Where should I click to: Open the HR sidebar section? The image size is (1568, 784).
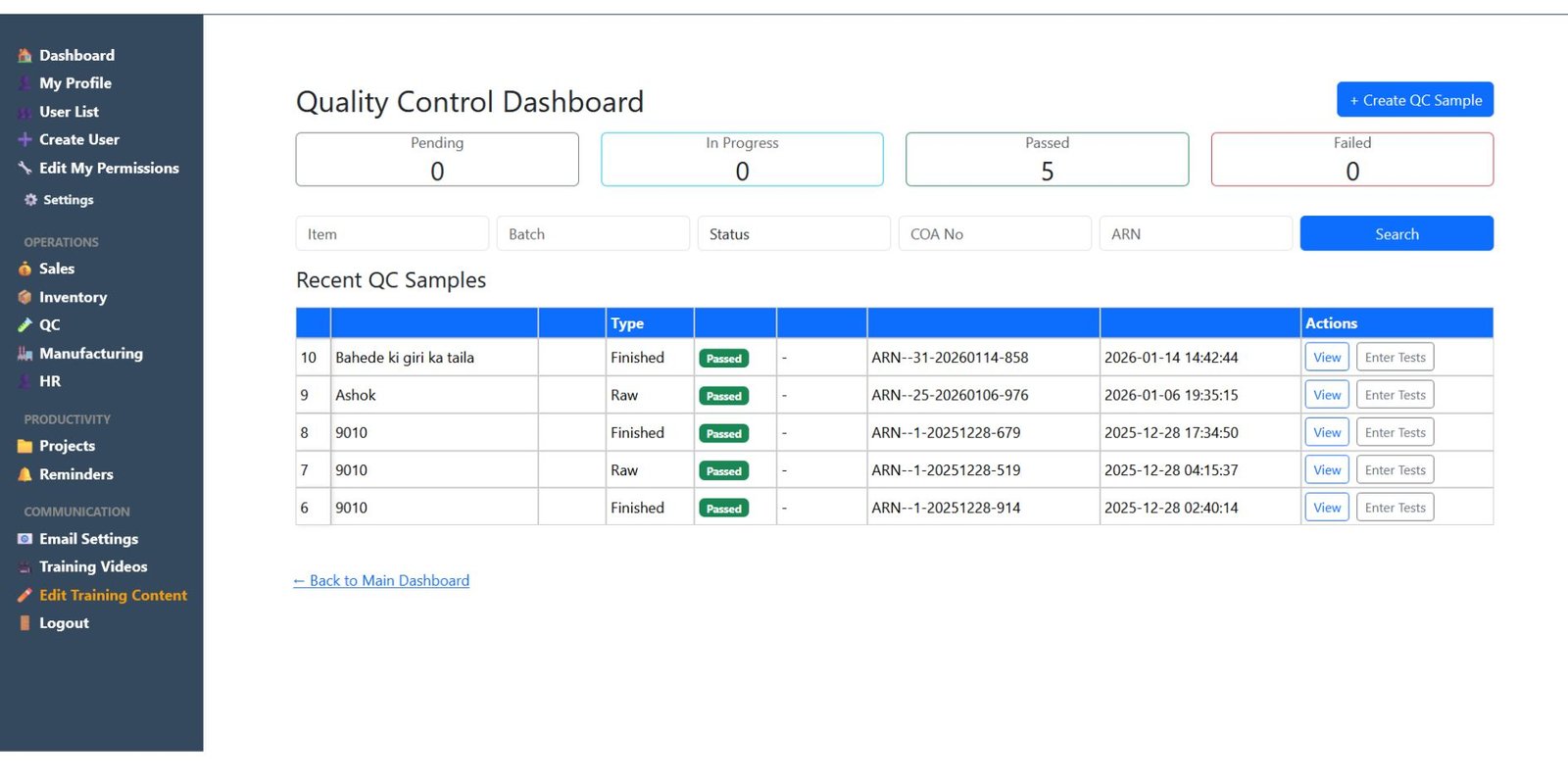pyautogui.click(x=49, y=381)
